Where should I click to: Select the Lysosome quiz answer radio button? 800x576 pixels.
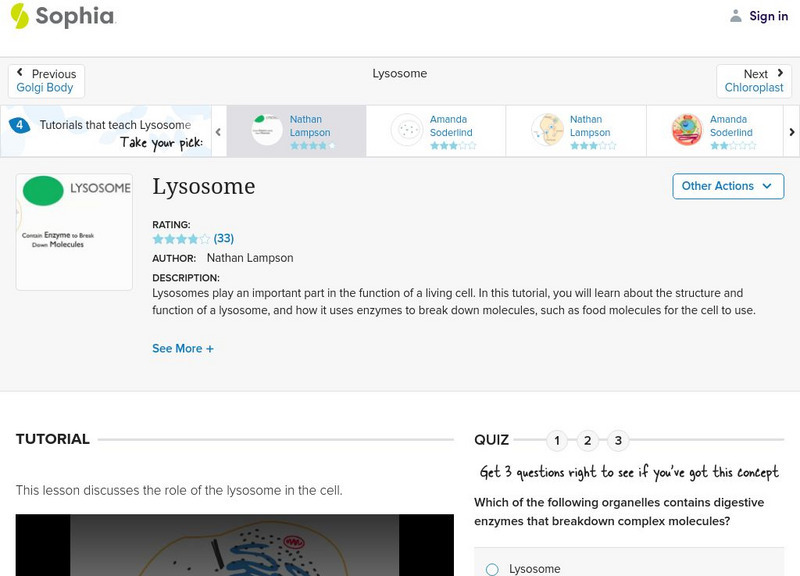pyautogui.click(x=492, y=569)
